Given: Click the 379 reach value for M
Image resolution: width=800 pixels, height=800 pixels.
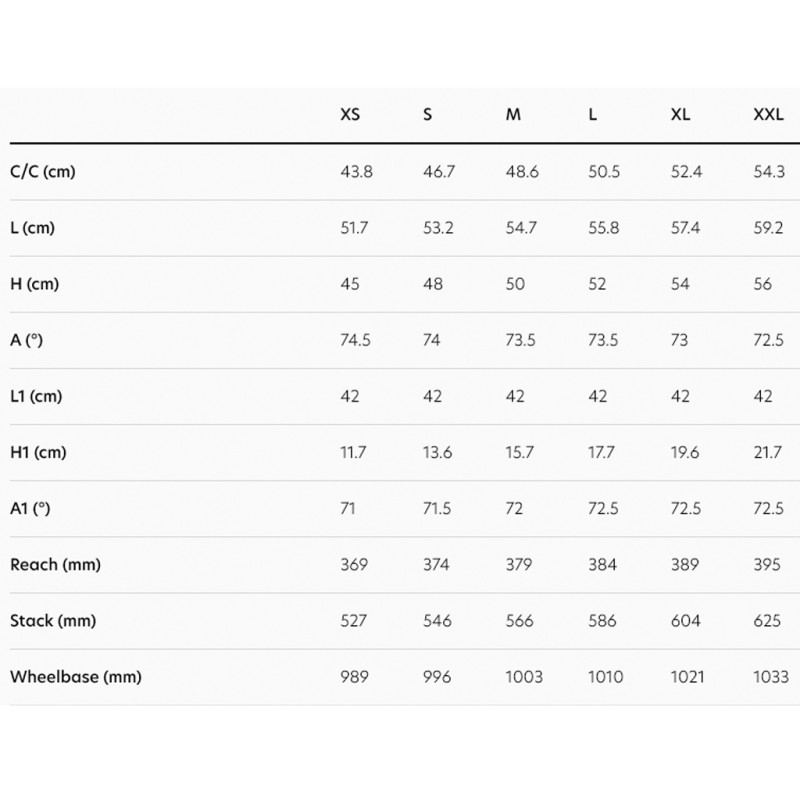Looking at the screenshot, I should pos(521,565).
